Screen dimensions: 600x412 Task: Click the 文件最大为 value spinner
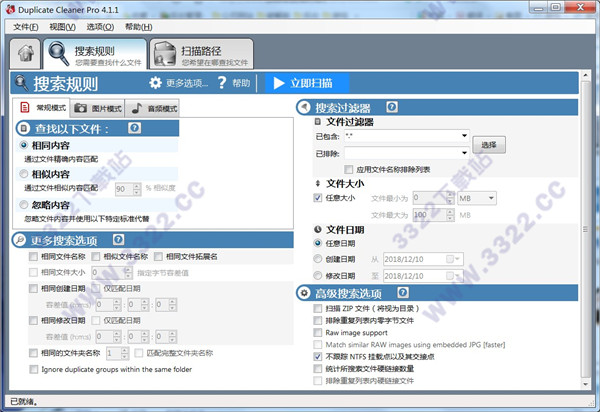click(450, 215)
